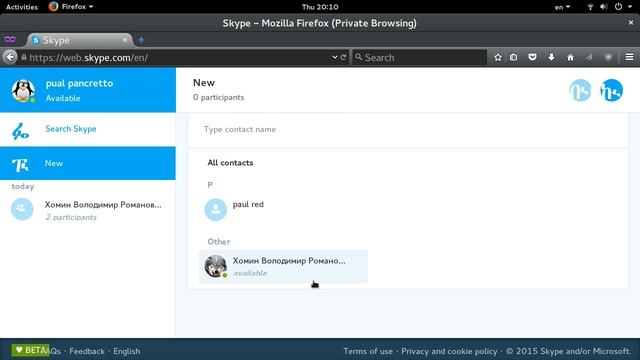Go to Firefox home page icon
The image size is (640, 360).
570,57
